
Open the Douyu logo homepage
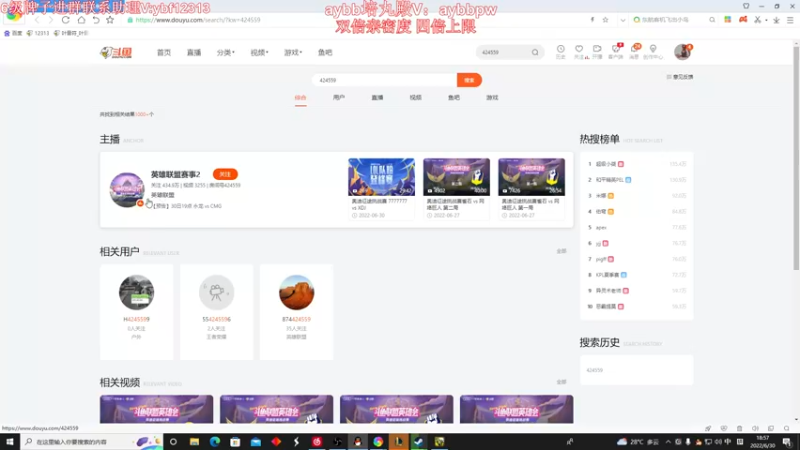116,53
